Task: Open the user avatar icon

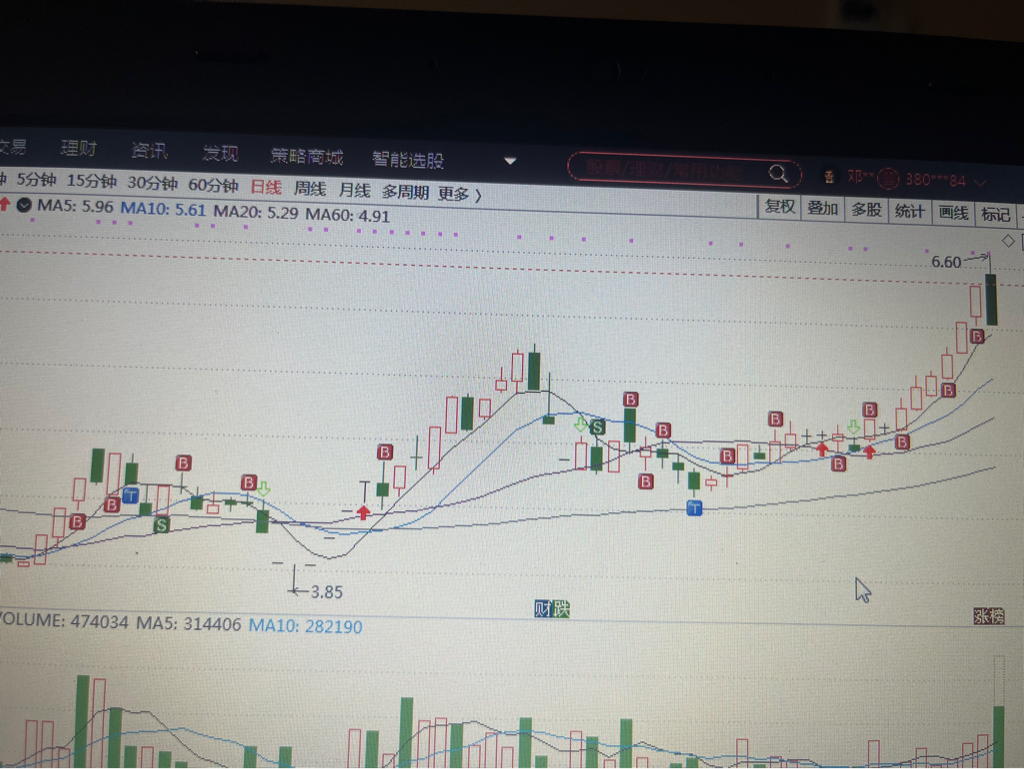Action: click(829, 176)
